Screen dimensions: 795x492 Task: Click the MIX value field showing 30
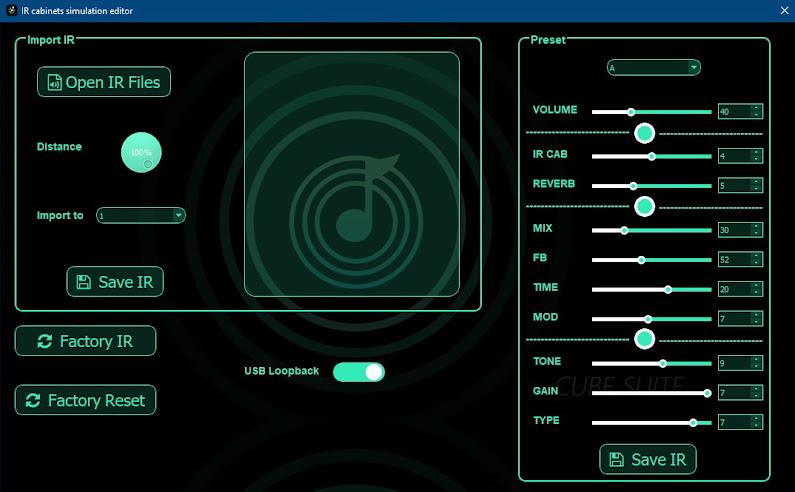[x=740, y=230]
